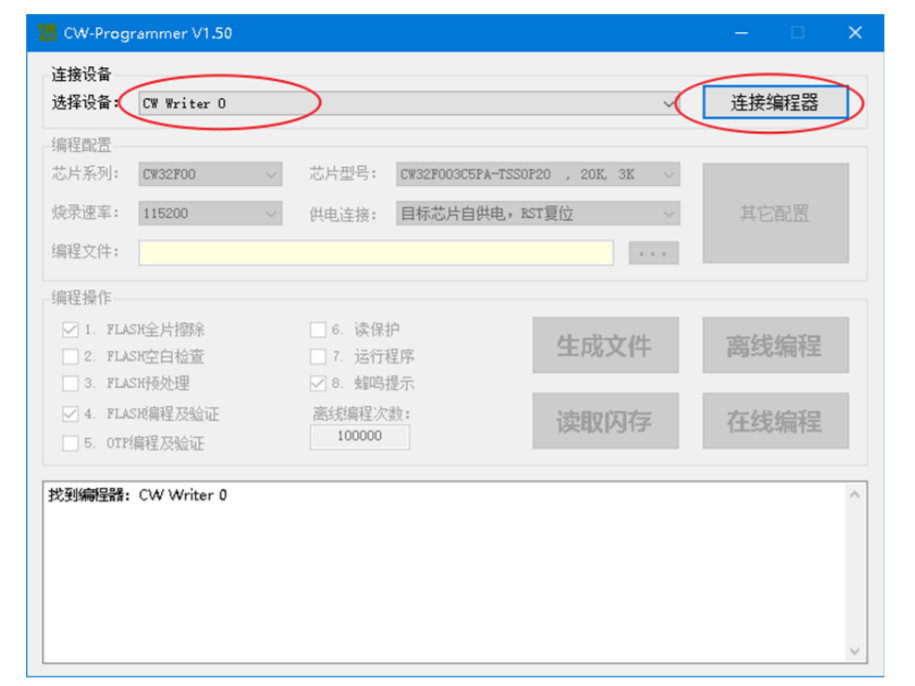Click the browse button with three dots
915x686 pixels.
653,253
